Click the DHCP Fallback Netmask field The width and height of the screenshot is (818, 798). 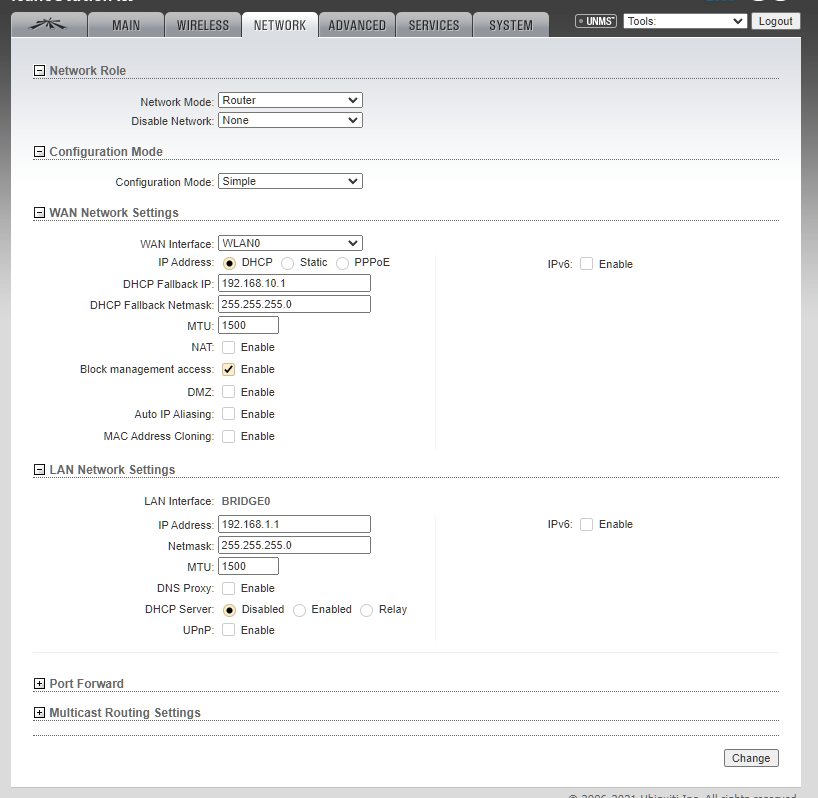click(294, 304)
